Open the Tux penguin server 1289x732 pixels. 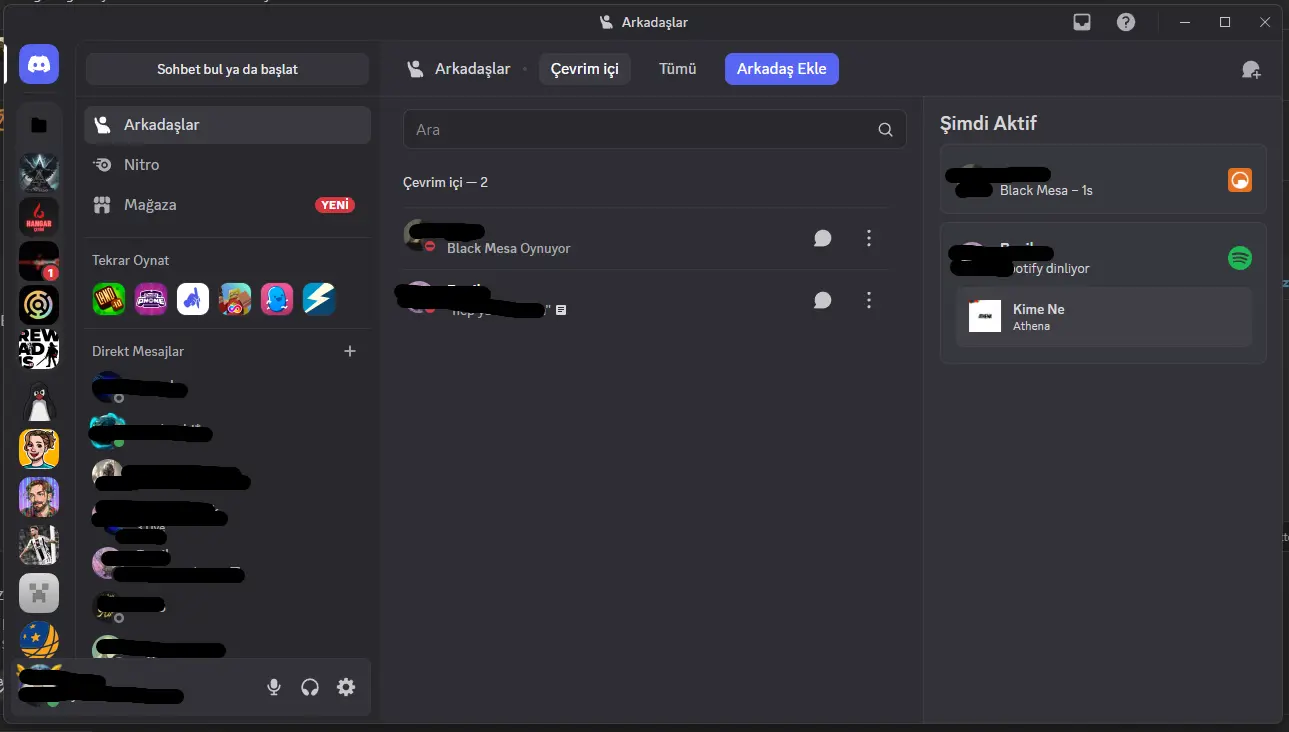click(39, 403)
